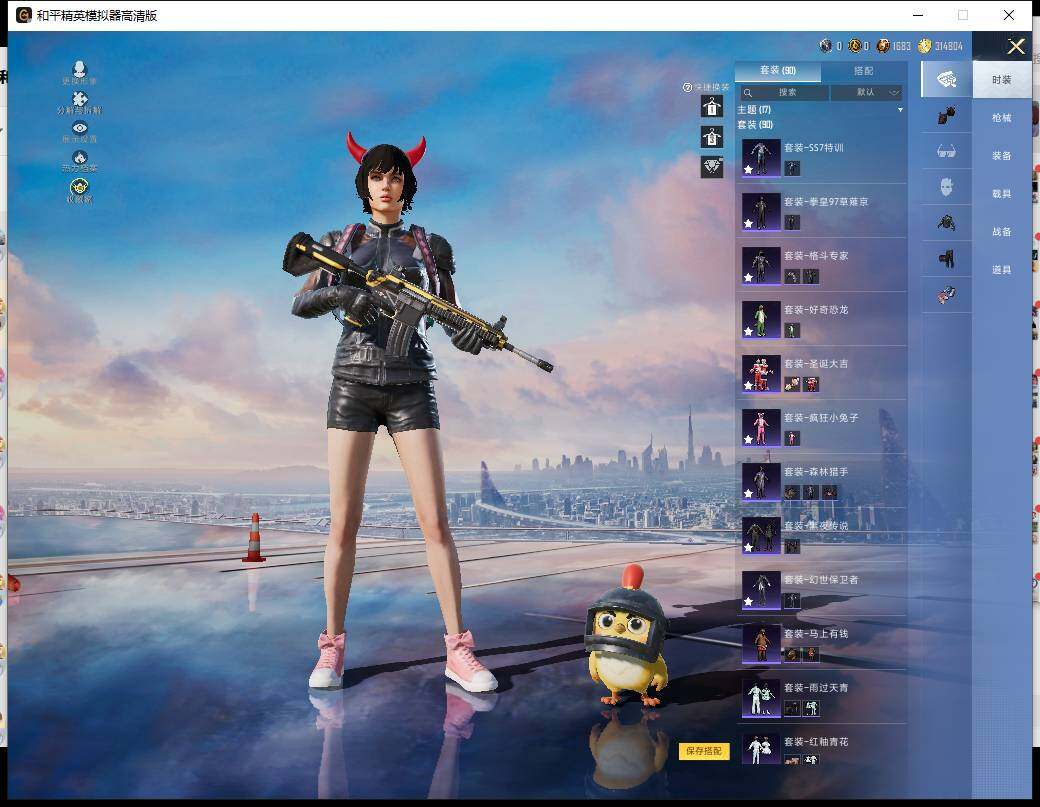
Task: Save outfit with 保存搭配 button
Action: point(704,751)
